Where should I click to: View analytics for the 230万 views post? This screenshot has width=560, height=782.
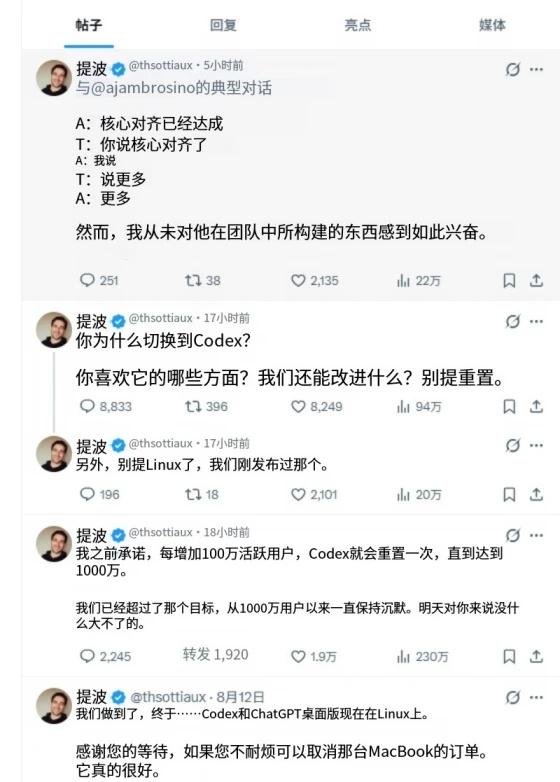422,656
